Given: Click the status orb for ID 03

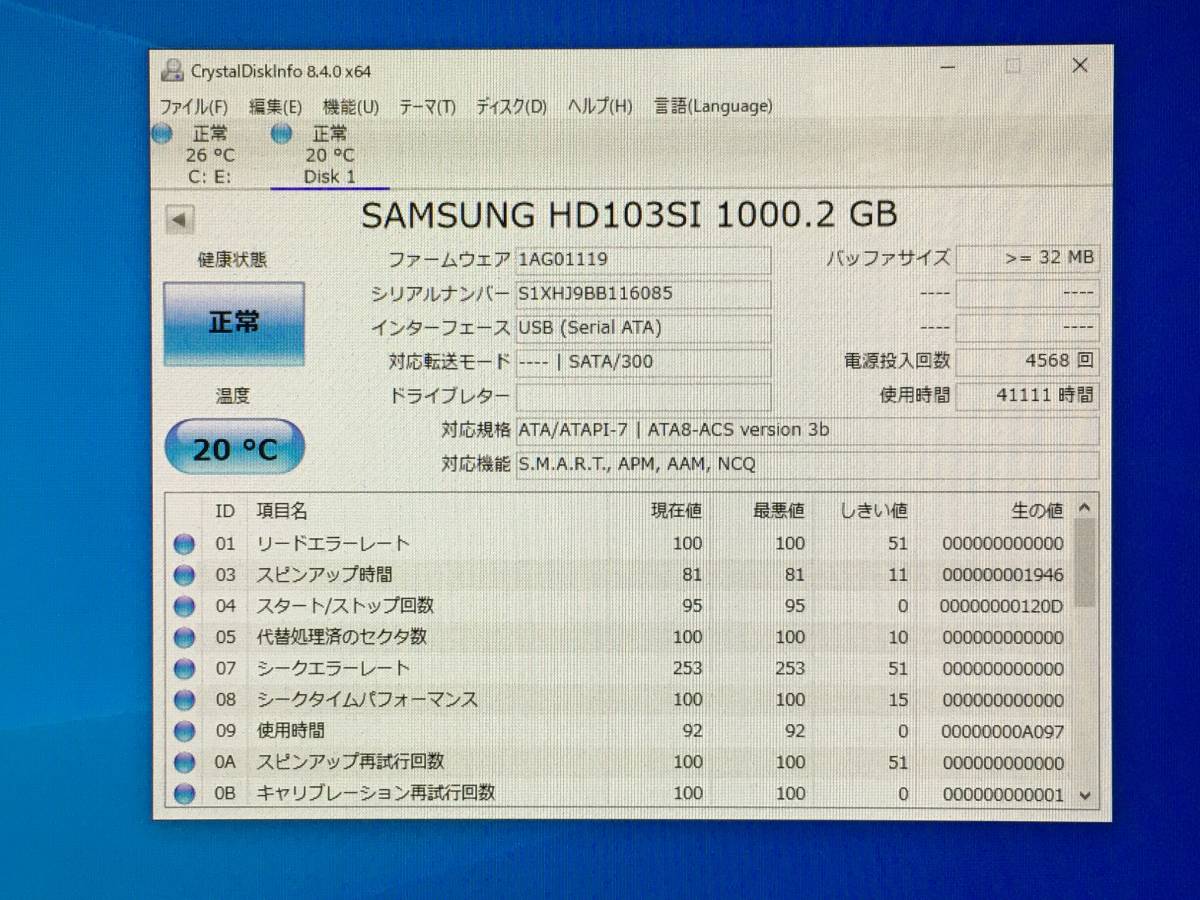Looking at the screenshot, I should pyautogui.click(x=184, y=575).
